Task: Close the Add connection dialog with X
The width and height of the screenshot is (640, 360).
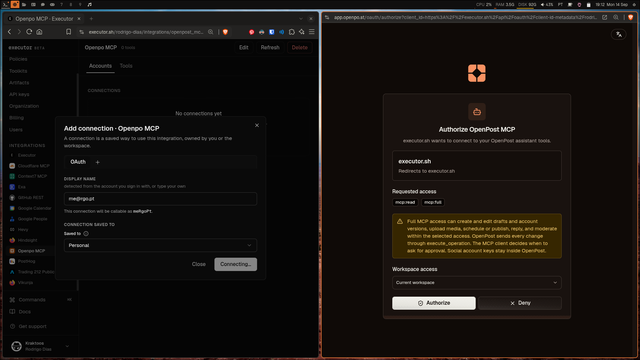Action: tap(257, 125)
